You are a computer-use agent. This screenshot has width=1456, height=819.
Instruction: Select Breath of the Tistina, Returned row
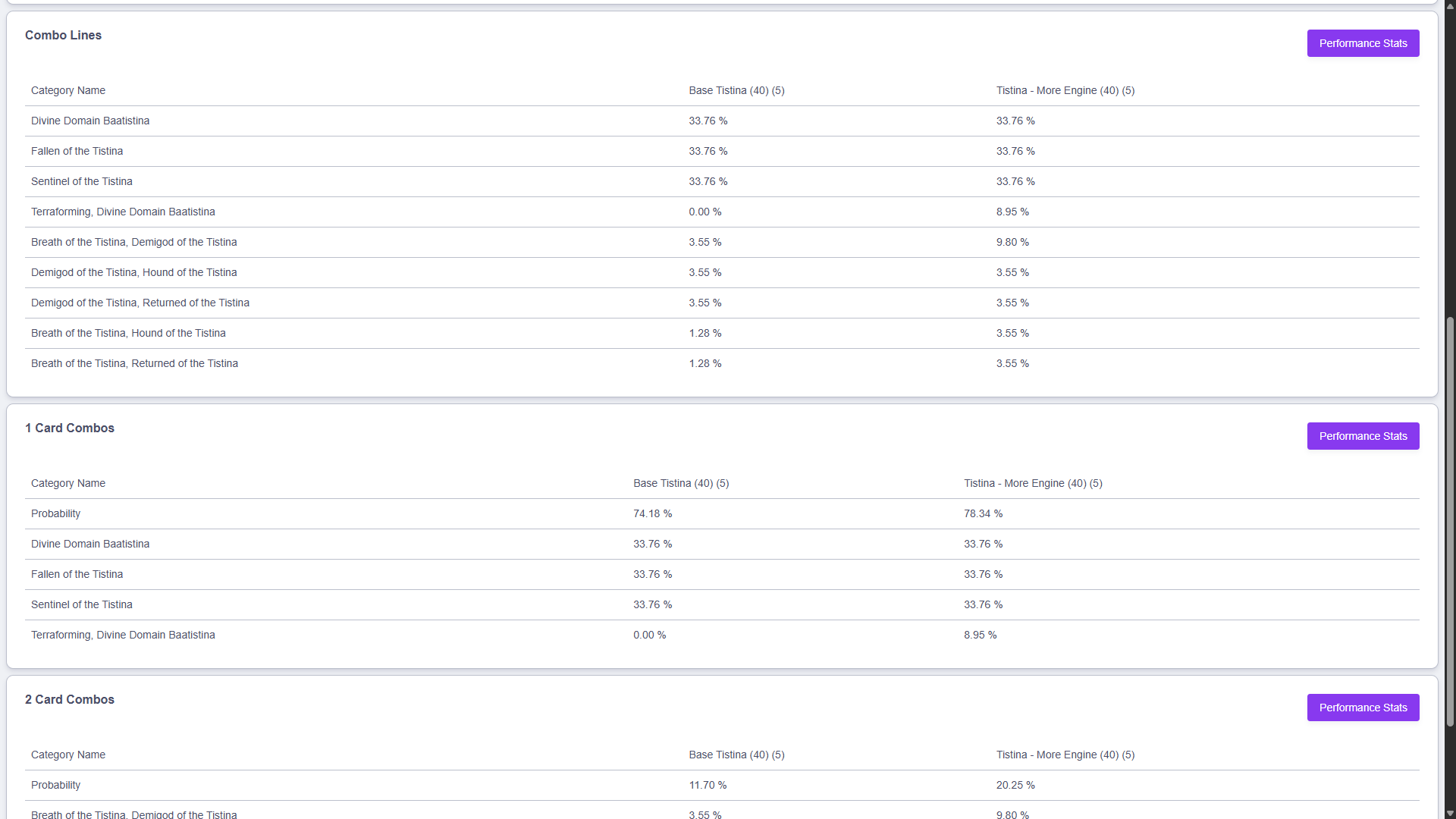[x=722, y=363]
